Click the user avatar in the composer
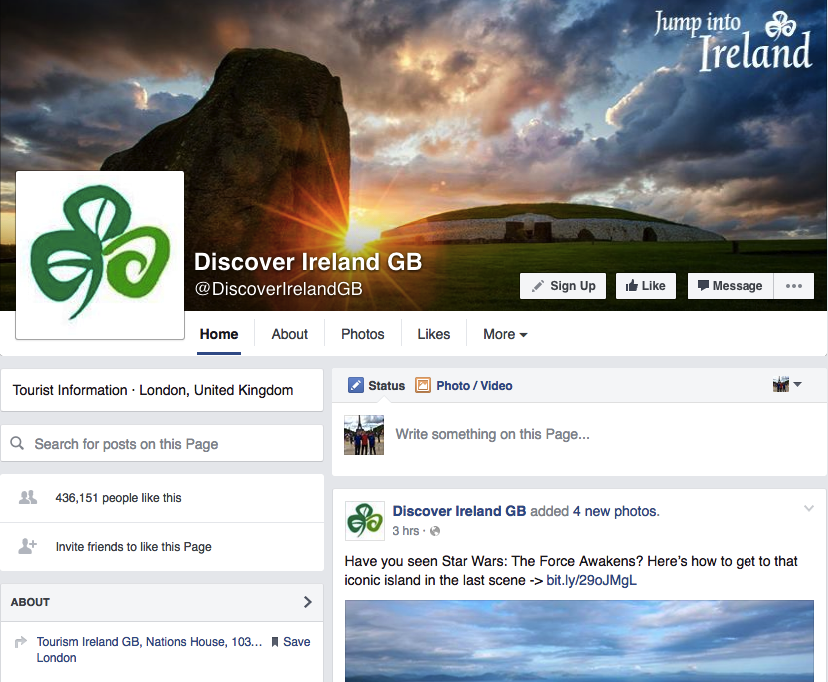 click(x=364, y=435)
